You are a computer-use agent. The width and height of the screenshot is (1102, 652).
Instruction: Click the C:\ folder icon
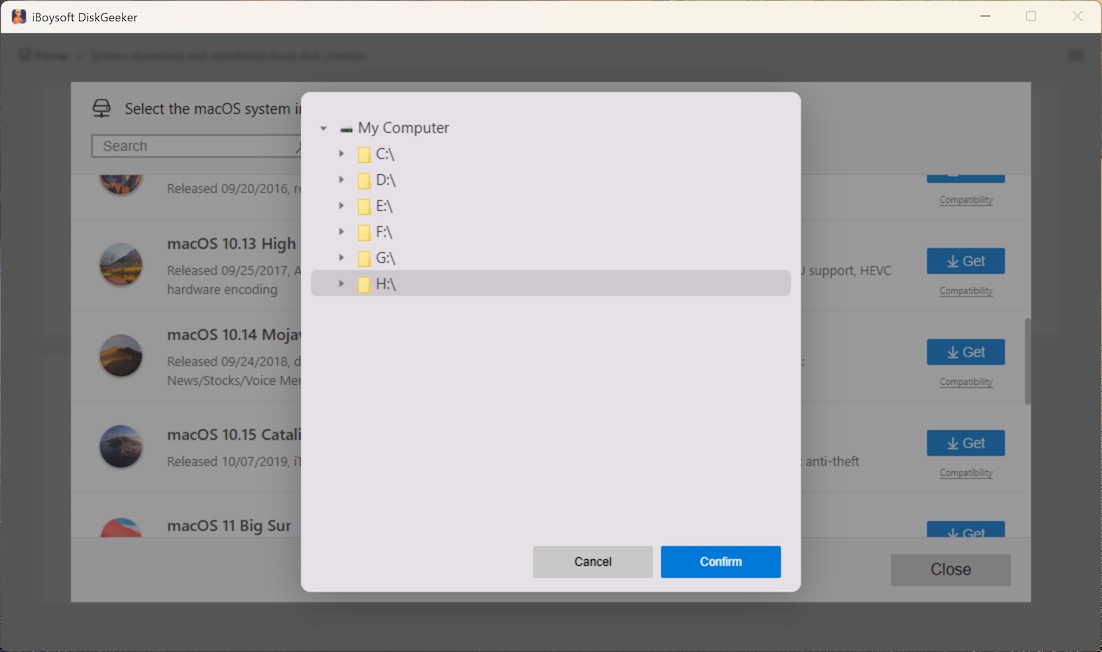click(x=364, y=154)
